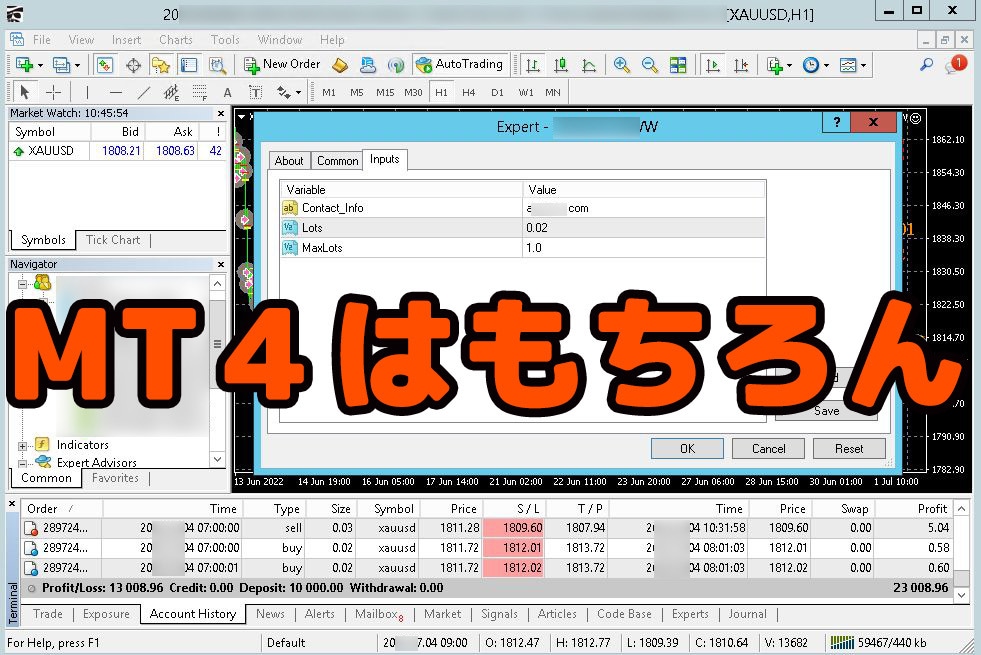The image size is (981, 655).
Task: Zoom in on the chart
Action: [x=621, y=64]
